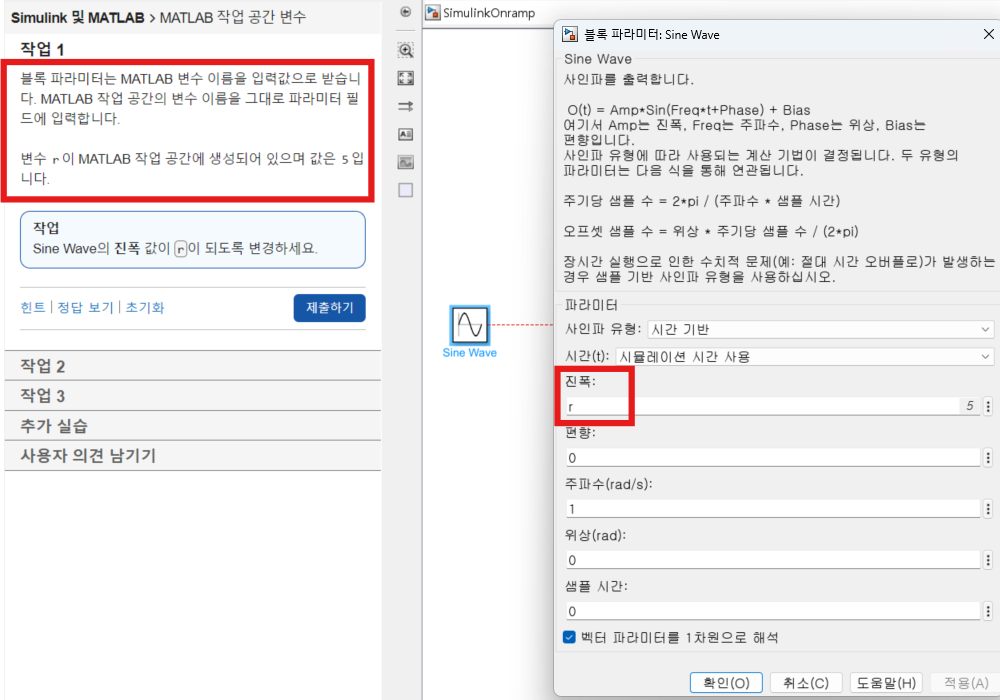Click the SimulinkOnramp model icon
1000x700 pixels.
(x=433, y=12)
